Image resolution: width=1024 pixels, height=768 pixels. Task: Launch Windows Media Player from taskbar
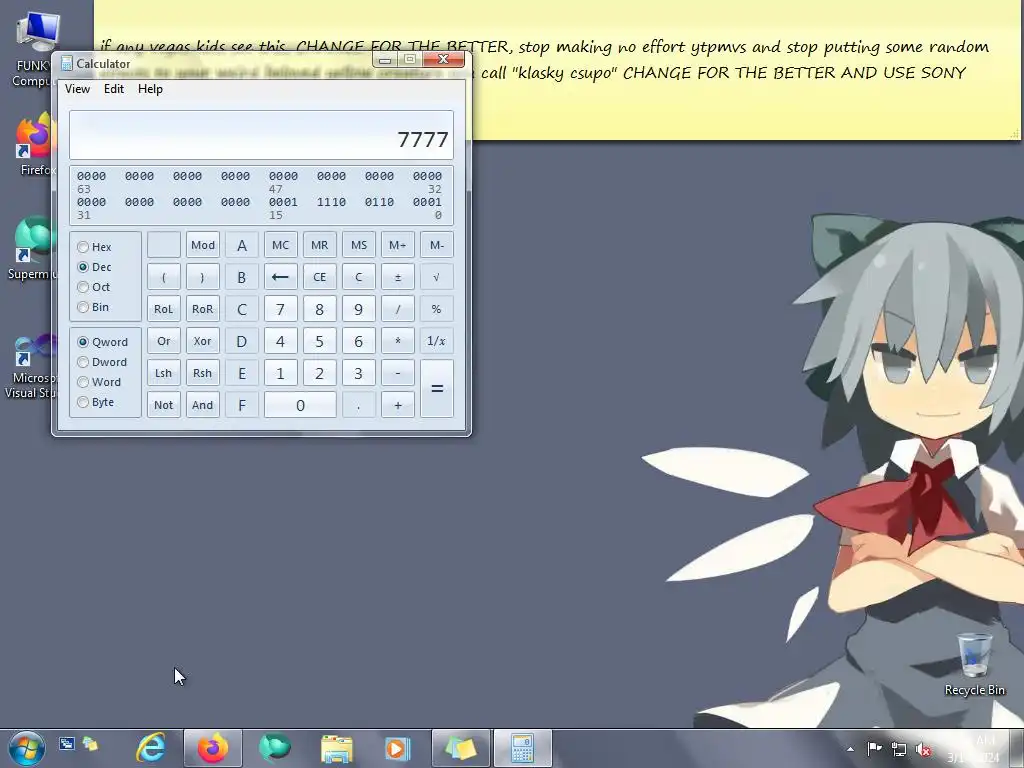tap(398, 748)
